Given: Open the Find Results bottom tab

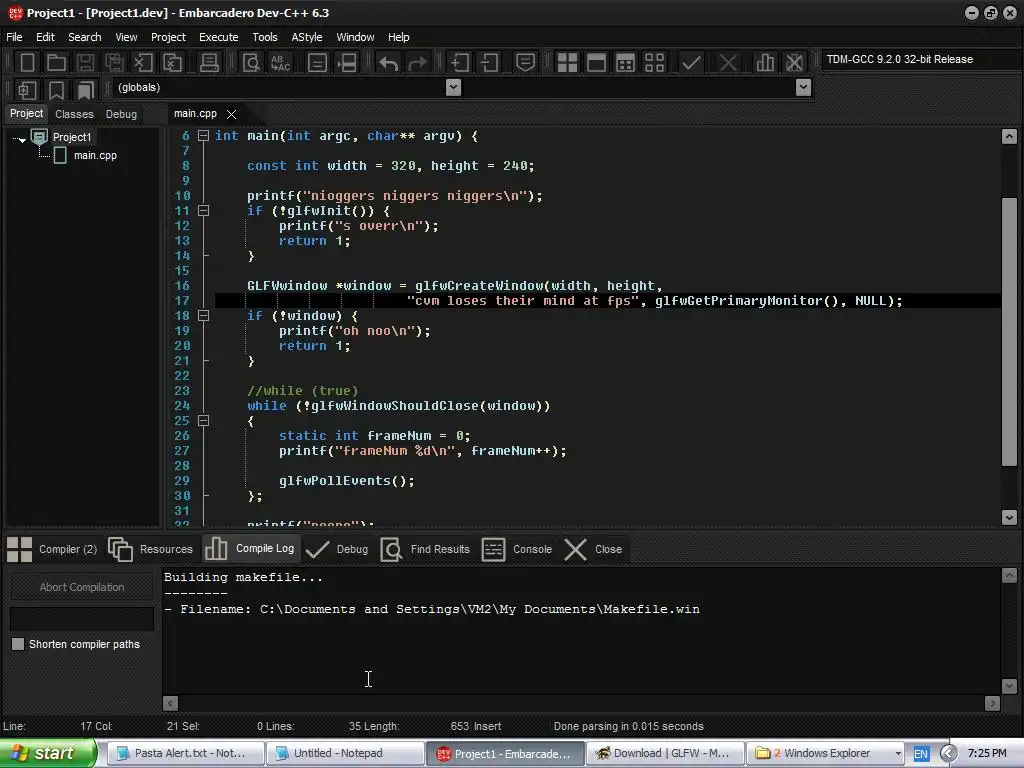Looking at the screenshot, I should (x=425, y=549).
